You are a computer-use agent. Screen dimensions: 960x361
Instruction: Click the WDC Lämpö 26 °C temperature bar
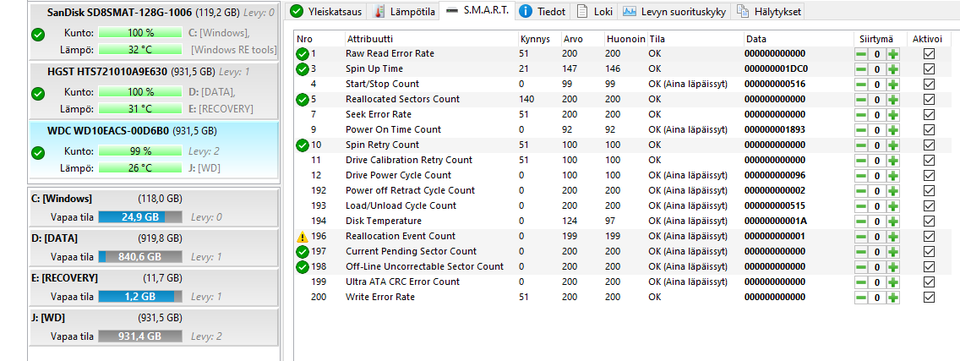click(140, 168)
